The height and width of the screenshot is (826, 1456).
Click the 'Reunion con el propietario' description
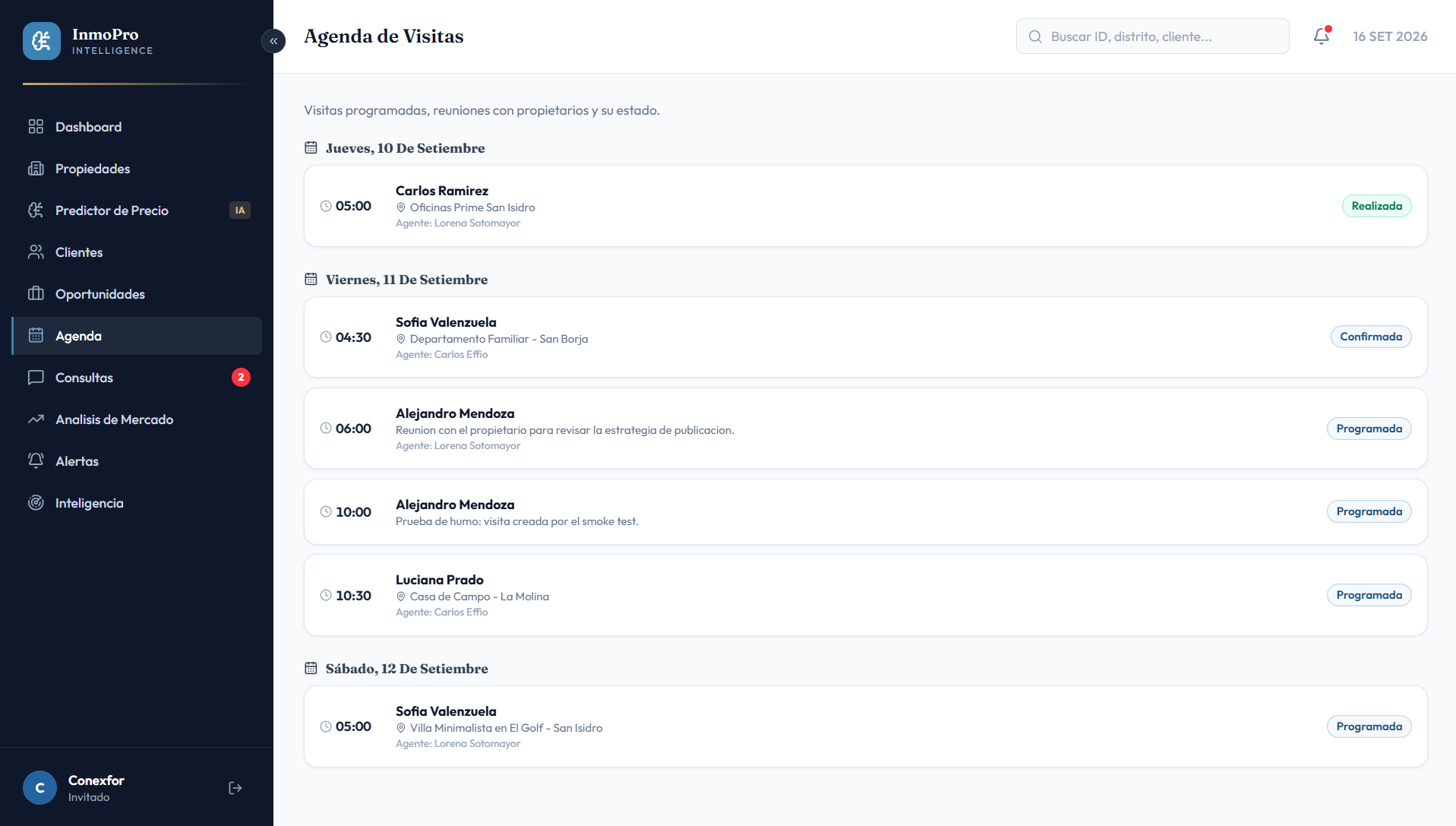[564, 430]
